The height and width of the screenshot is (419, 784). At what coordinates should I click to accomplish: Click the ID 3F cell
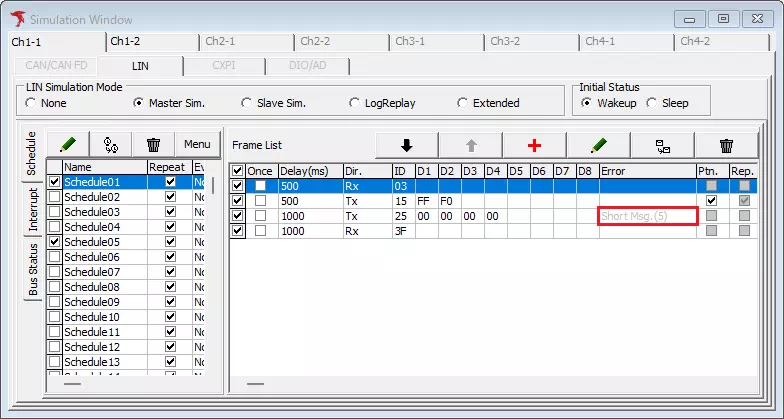point(404,231)
